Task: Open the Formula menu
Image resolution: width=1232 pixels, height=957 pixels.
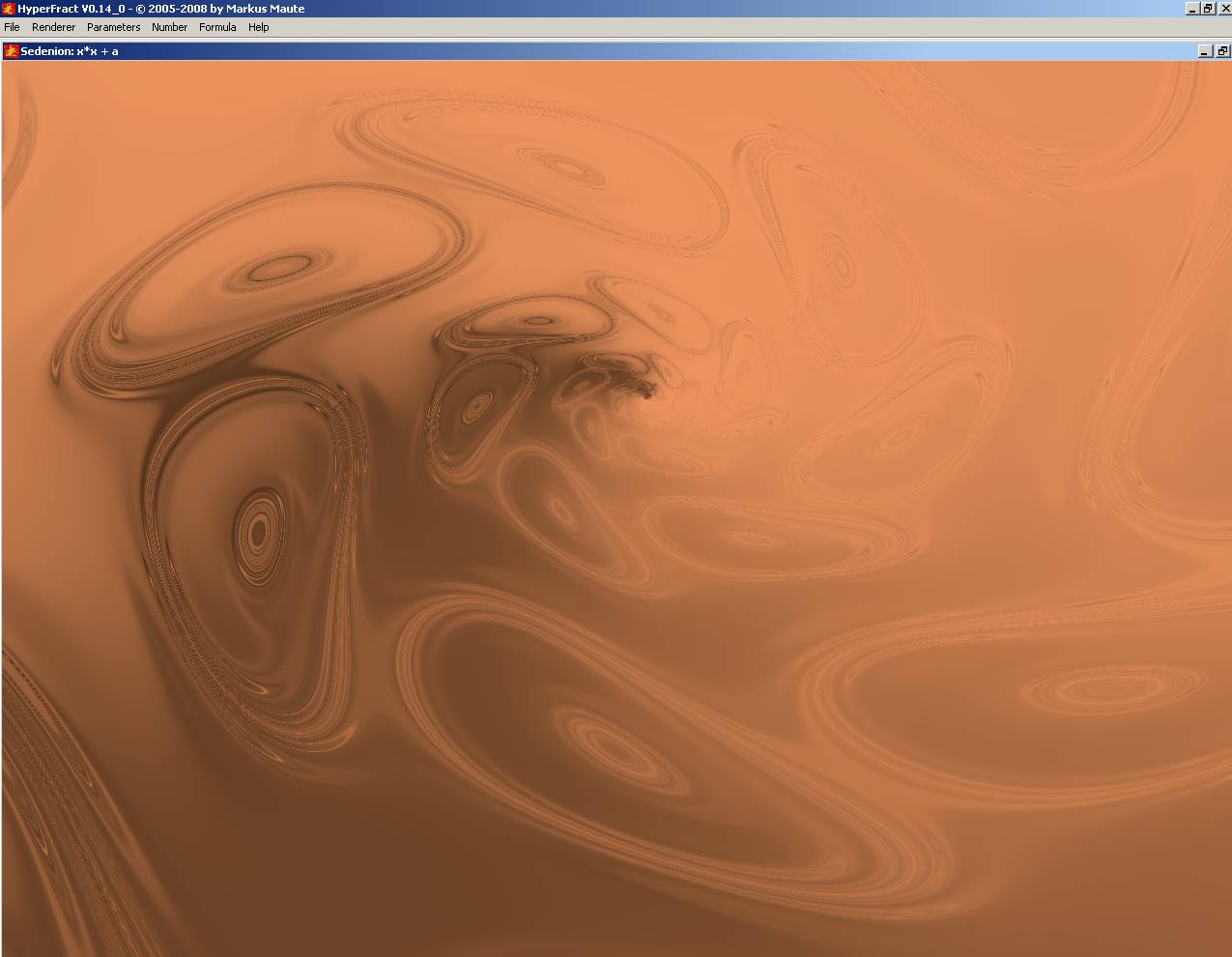Action: 217,27
